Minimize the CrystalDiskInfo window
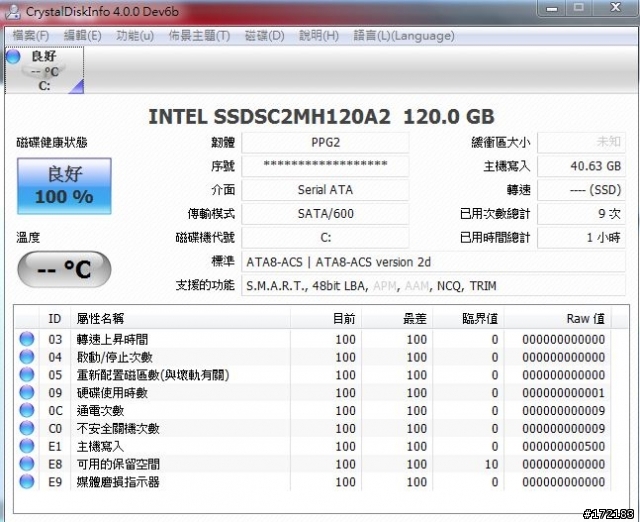This screenshot has width=640, height=522. (552, 8)
